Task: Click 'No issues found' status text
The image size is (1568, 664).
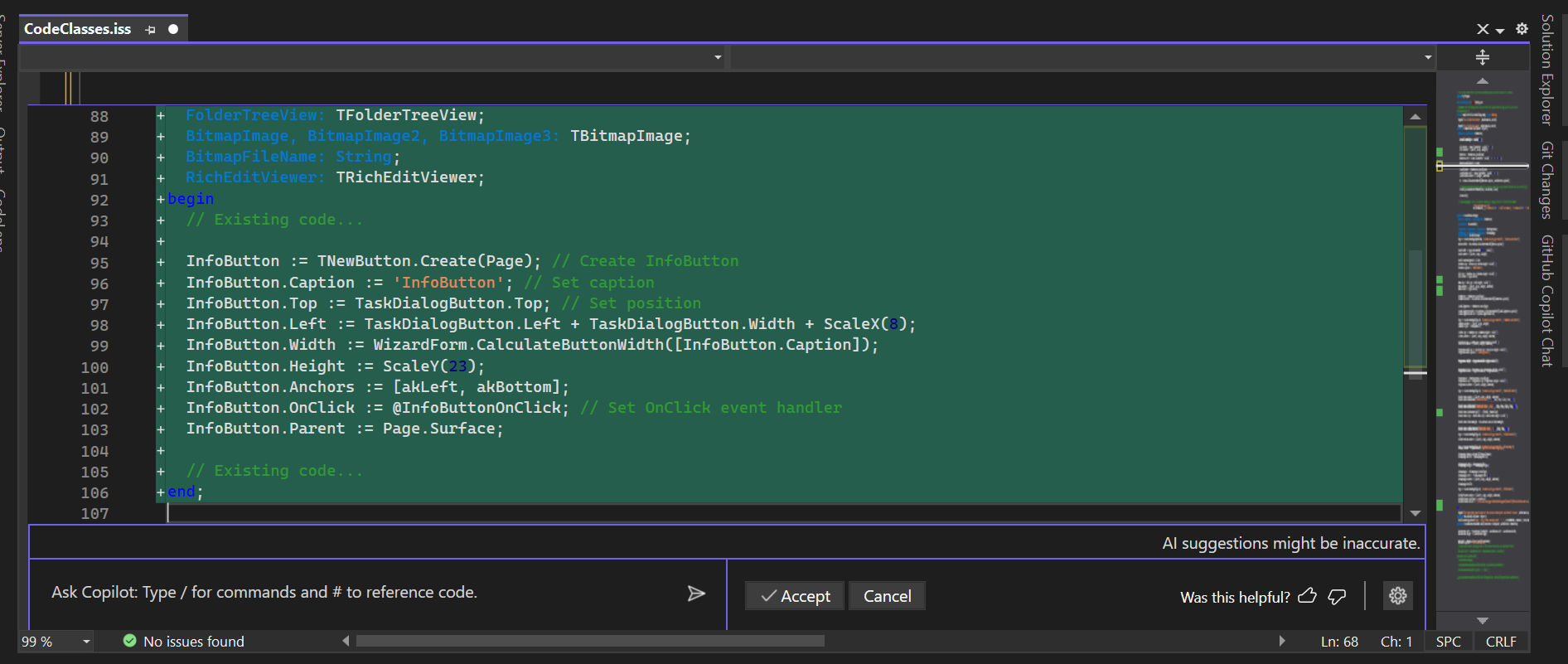Action: pyautogui.click(x=194, y=642)
